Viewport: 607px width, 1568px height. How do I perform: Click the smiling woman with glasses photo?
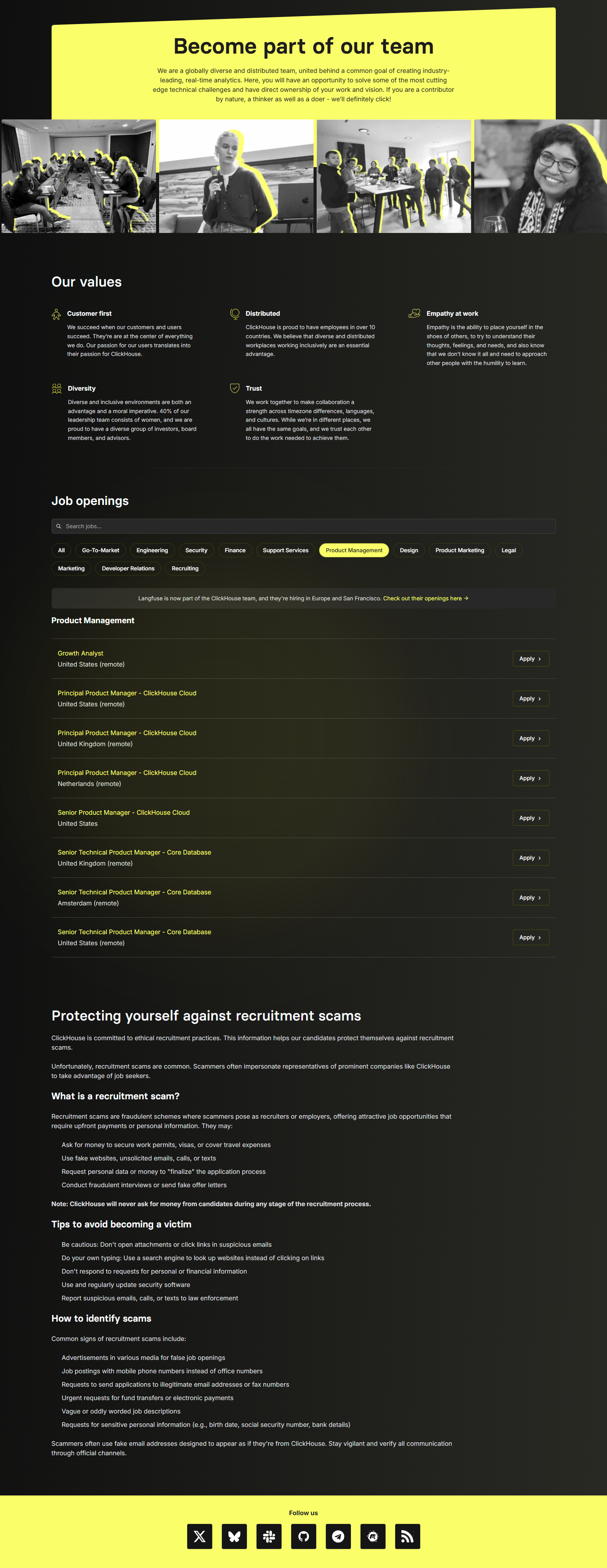coord(540,176)
